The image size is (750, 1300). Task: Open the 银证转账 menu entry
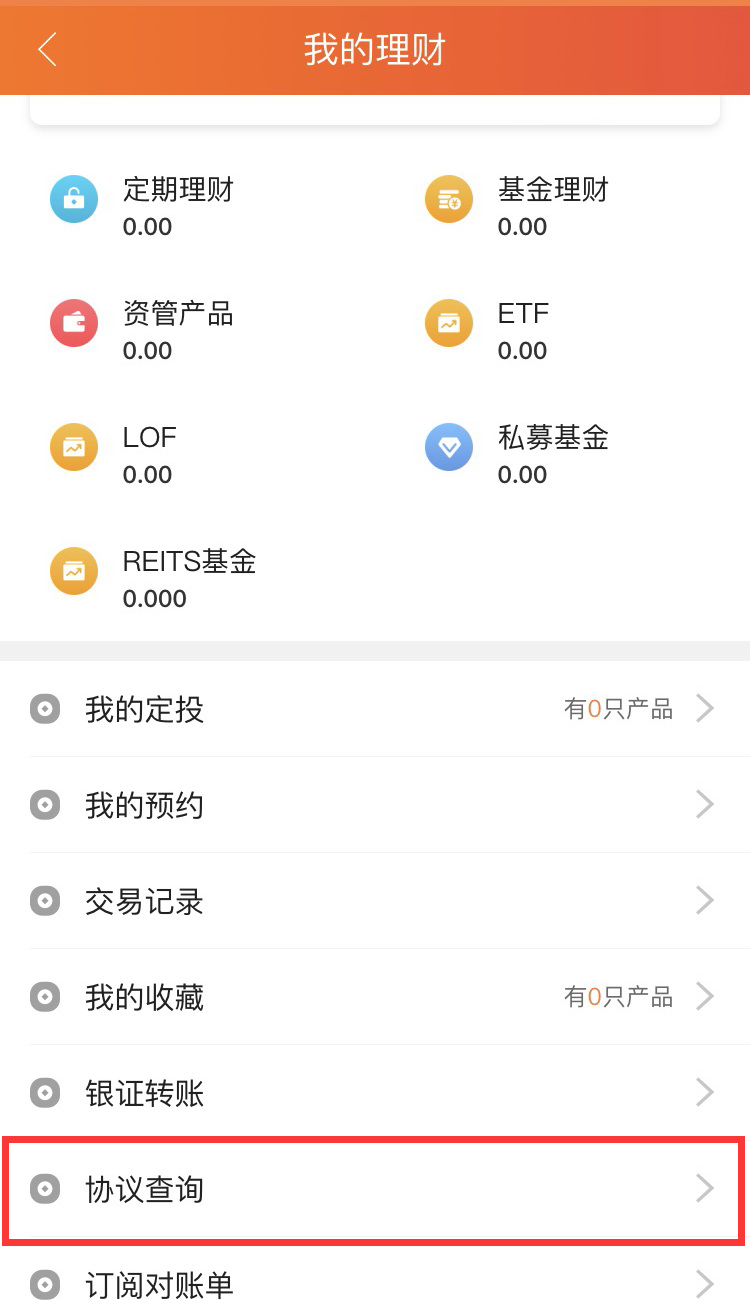(145, 1093)
